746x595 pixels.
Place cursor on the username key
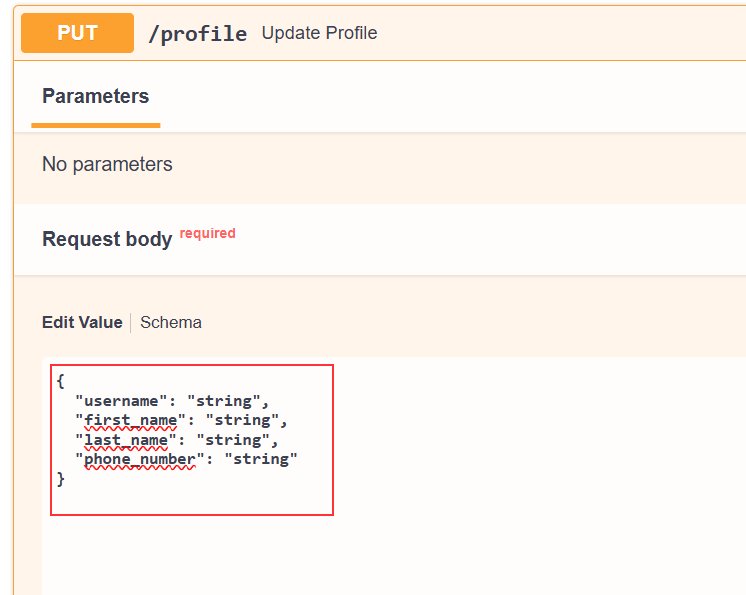121,401
